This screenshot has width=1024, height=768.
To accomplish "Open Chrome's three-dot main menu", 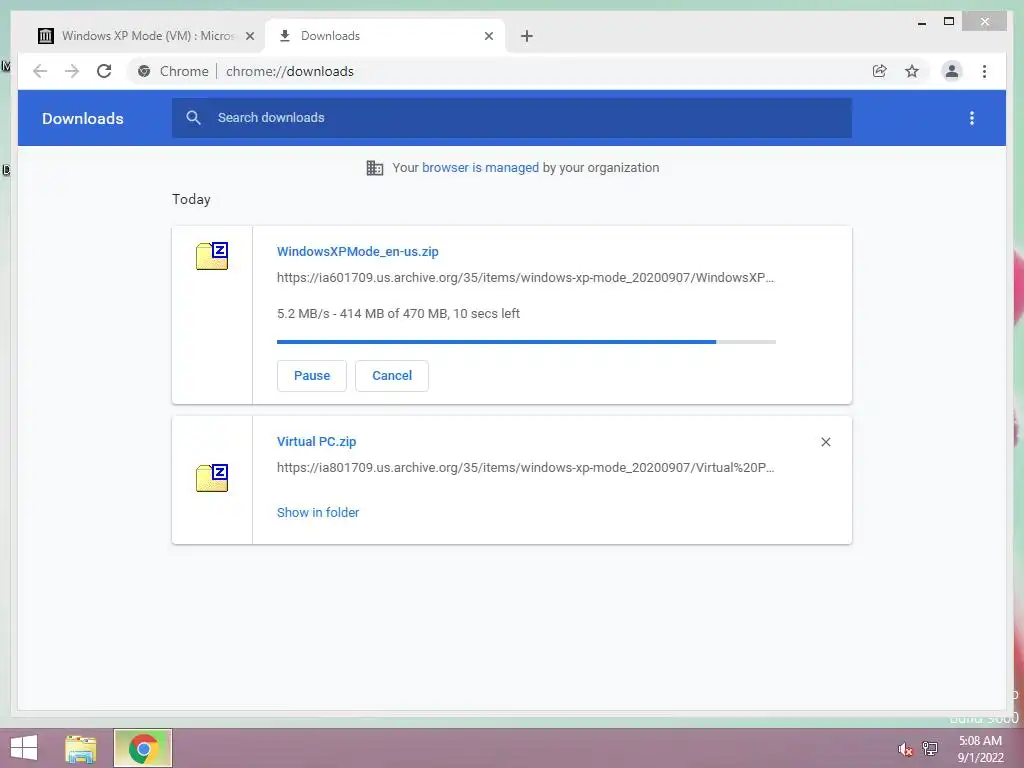I will tap(984, 71).
